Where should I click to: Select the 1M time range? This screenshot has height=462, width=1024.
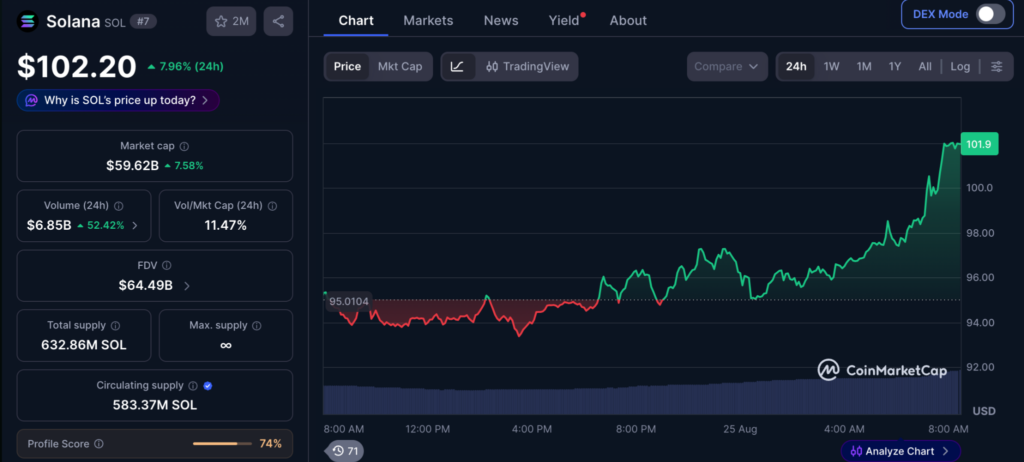pyautogui.click(x=864, y=67)
